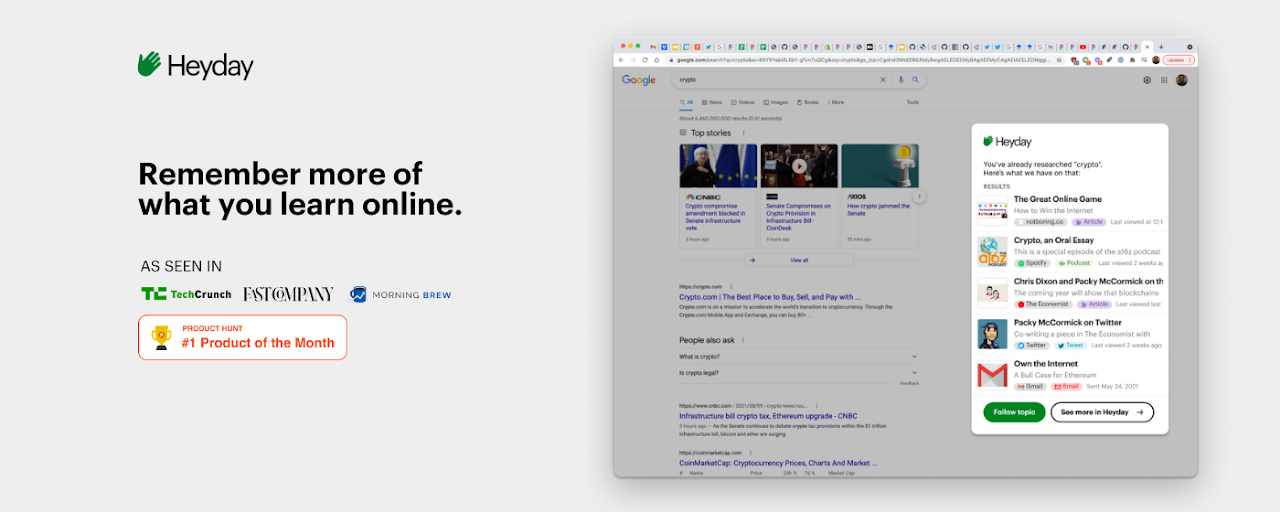Click the Gmail envelope thumbnail
Viewport: 1280px width, 512px height.
point(992,375)
